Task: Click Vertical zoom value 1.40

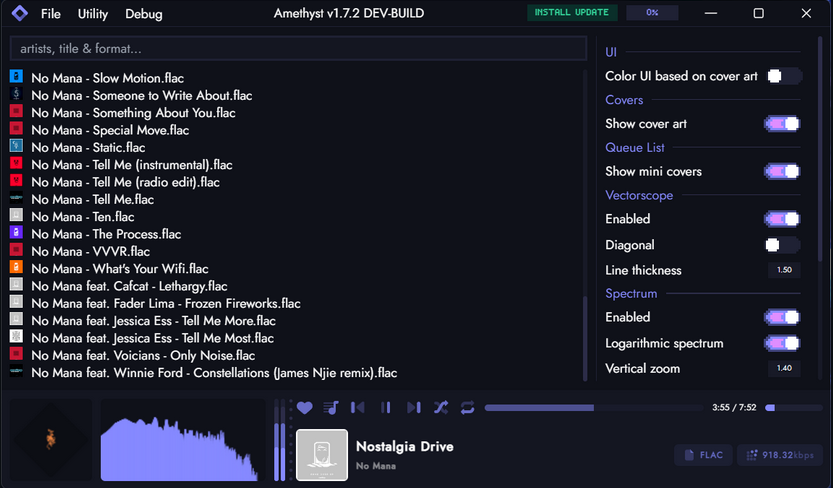Action: point(784,368)
